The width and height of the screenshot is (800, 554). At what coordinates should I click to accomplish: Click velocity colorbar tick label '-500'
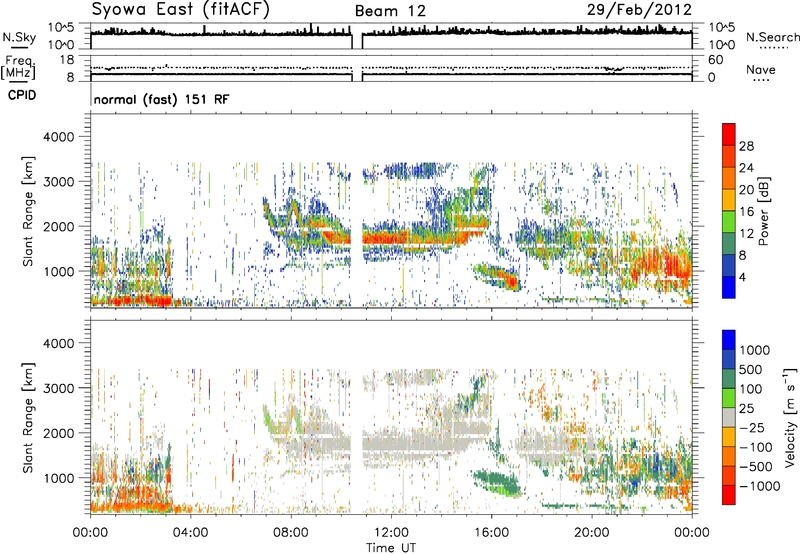click(x=756, y=466)
